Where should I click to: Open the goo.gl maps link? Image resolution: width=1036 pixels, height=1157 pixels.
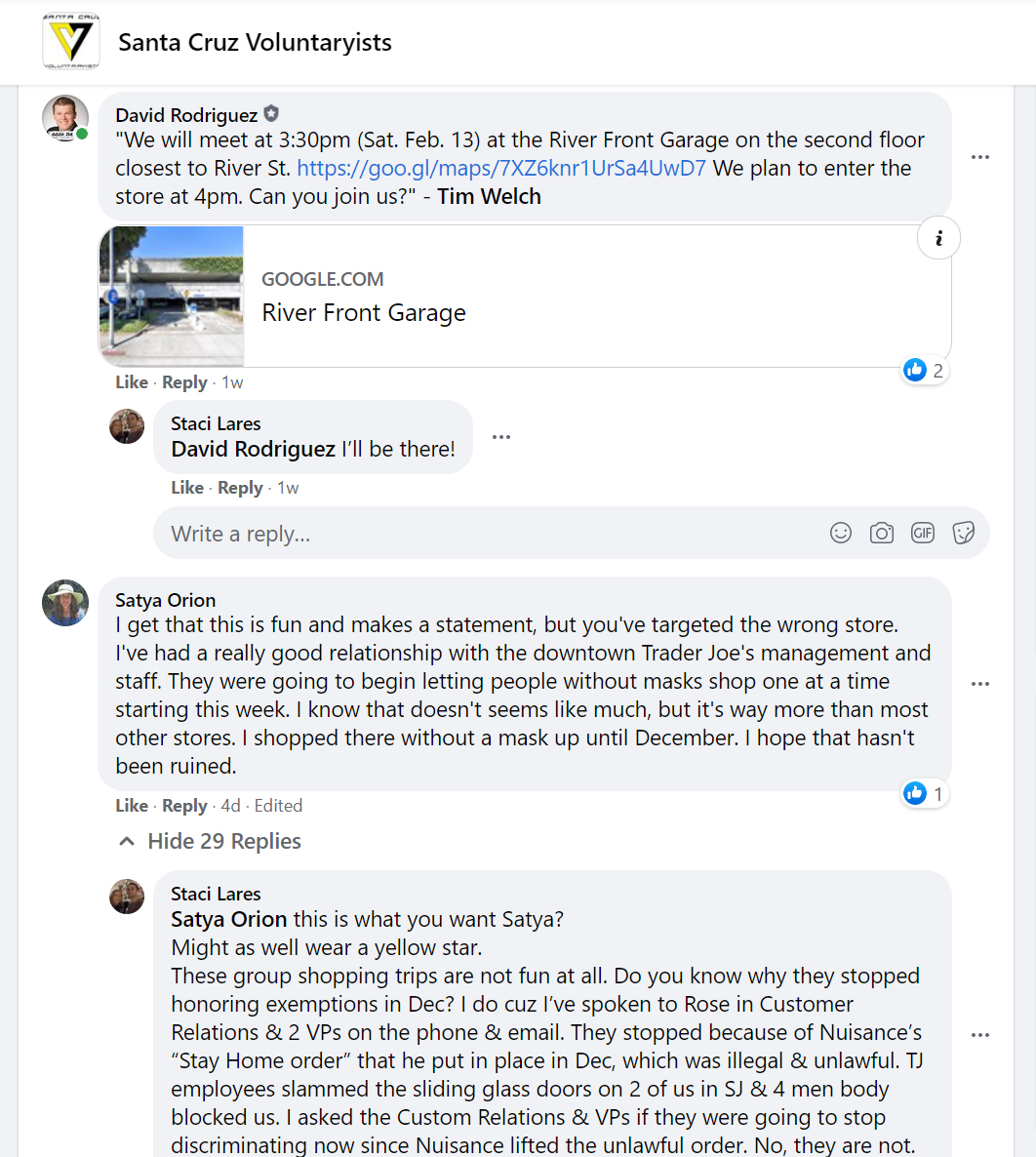click(501, 168)
